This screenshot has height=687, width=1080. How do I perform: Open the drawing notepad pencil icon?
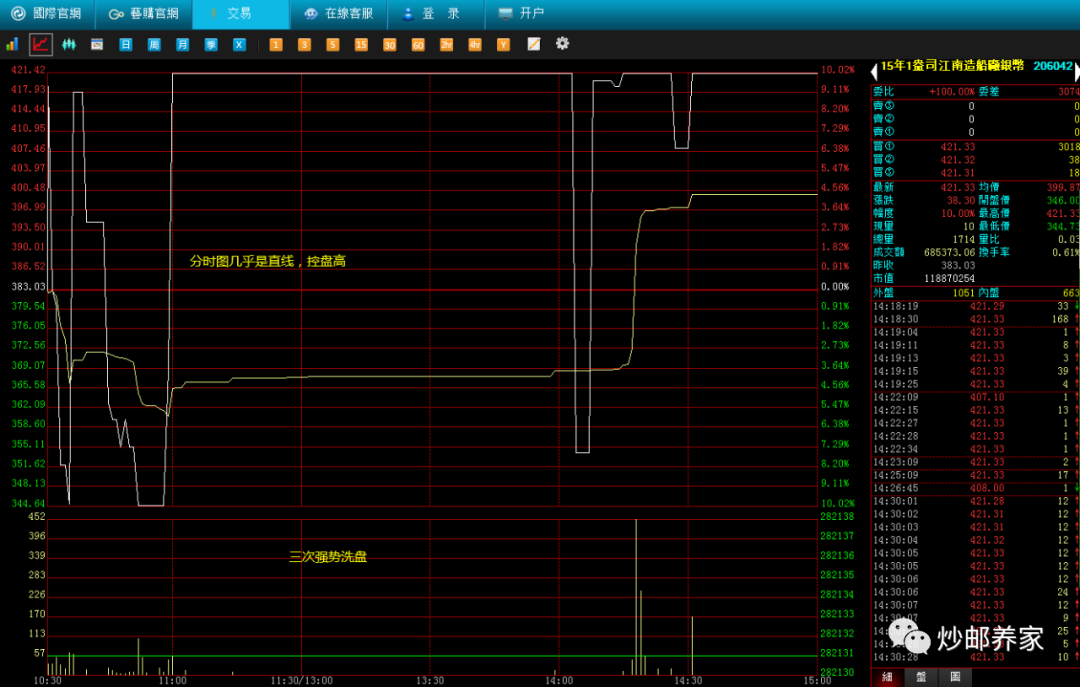pyautogui.click(x=534, y=44)
